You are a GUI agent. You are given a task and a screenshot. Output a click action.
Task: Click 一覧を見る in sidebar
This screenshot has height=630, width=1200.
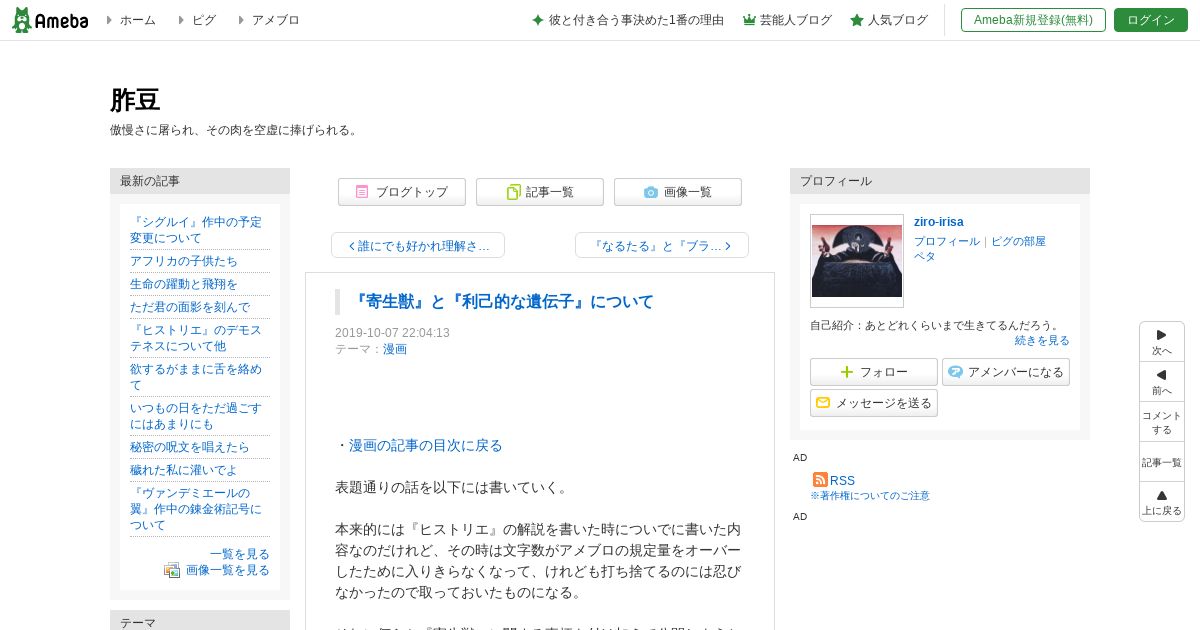(x=240, y=554)
